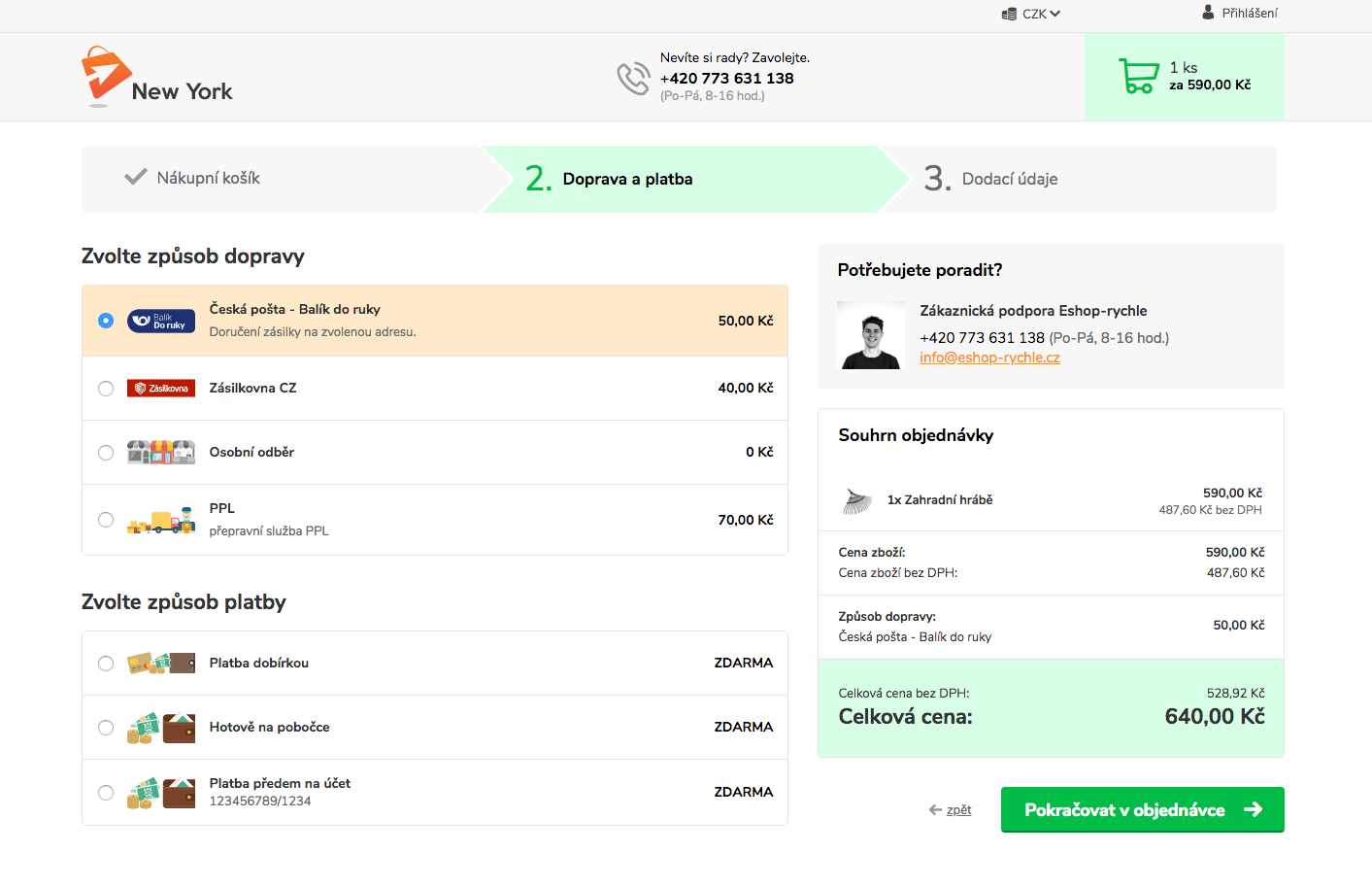Click the Platba předem na účet money icon
Screen dimensions: 1372x887
pyautogui.click(x=161, y=793)
